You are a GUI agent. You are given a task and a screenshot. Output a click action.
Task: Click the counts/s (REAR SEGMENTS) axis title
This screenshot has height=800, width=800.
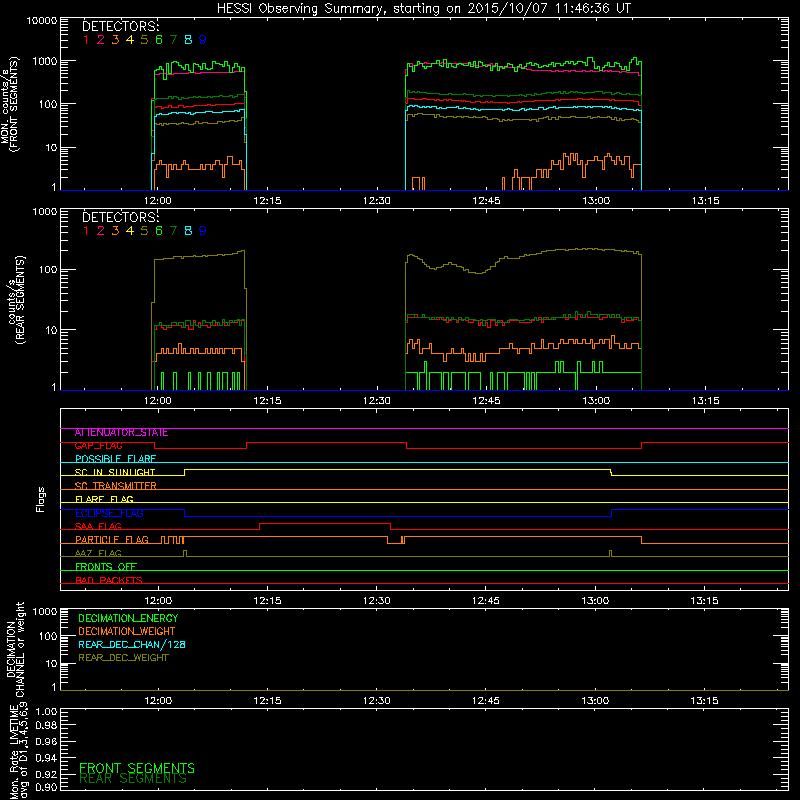pyautogui.click(x=15, y=299)
